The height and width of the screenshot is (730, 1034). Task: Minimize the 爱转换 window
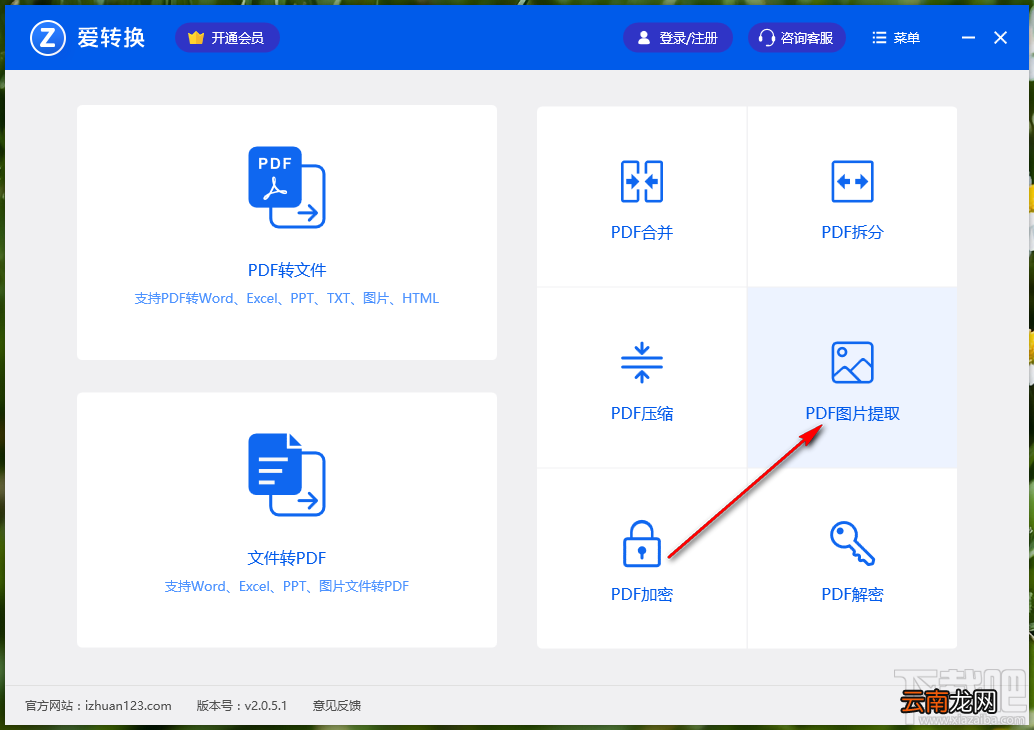tap(968, 38)
